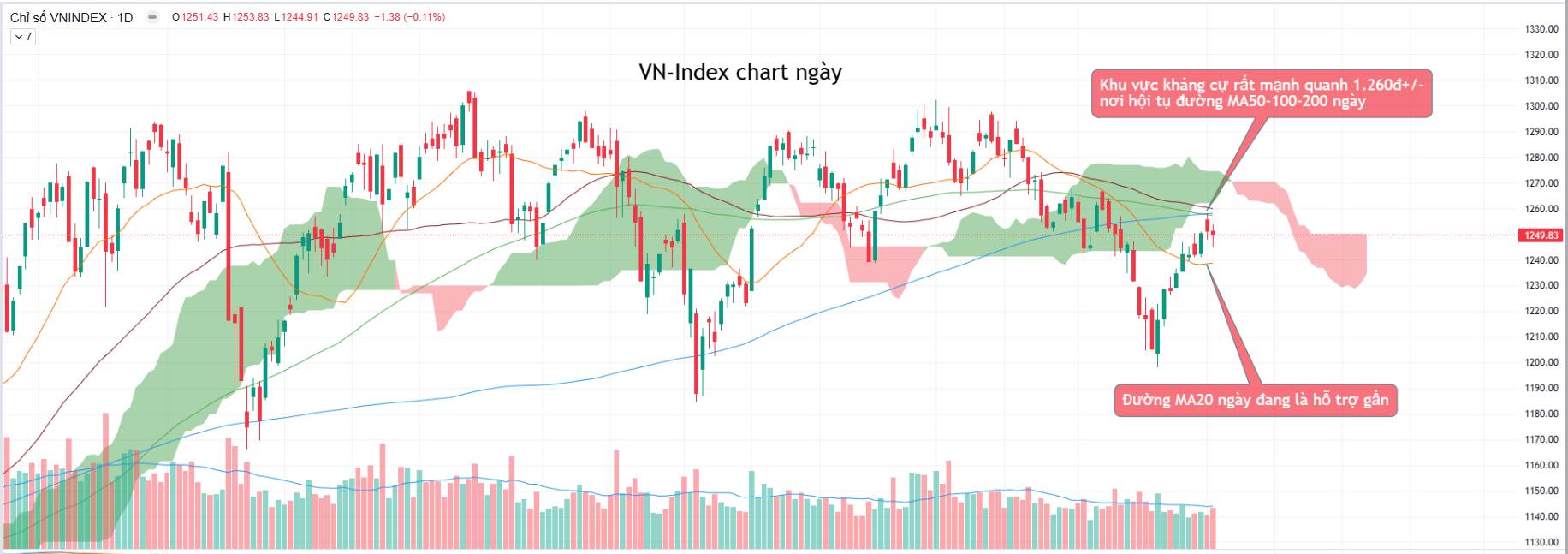
Task: Click the 1330.00 label on price axis
Action: pos(1541,29)
